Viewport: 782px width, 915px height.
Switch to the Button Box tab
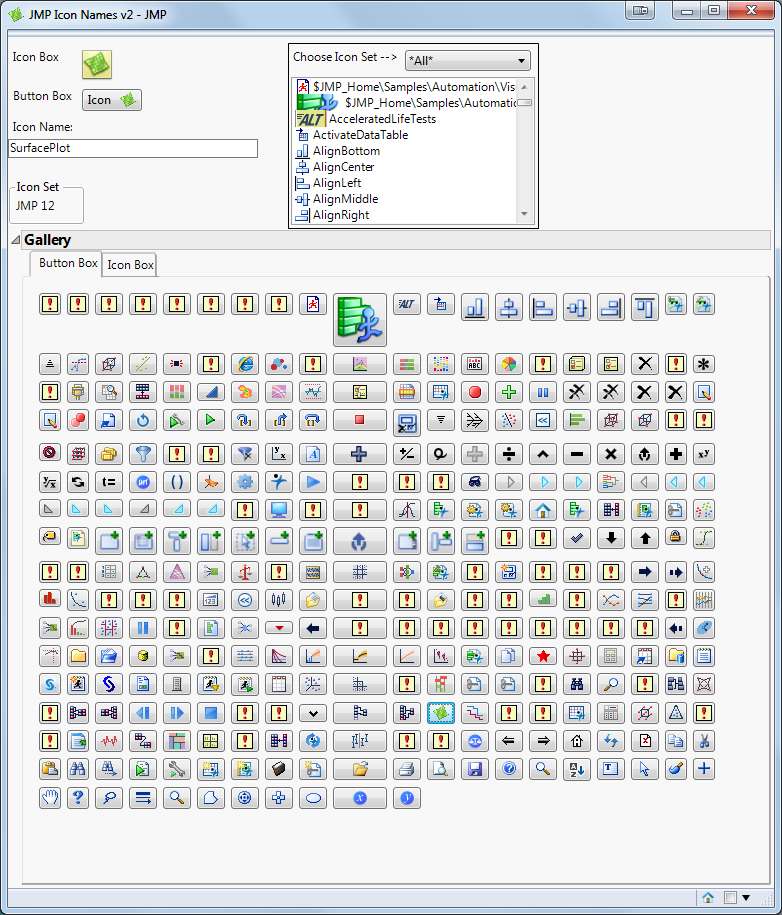click(x=68, y=263)
